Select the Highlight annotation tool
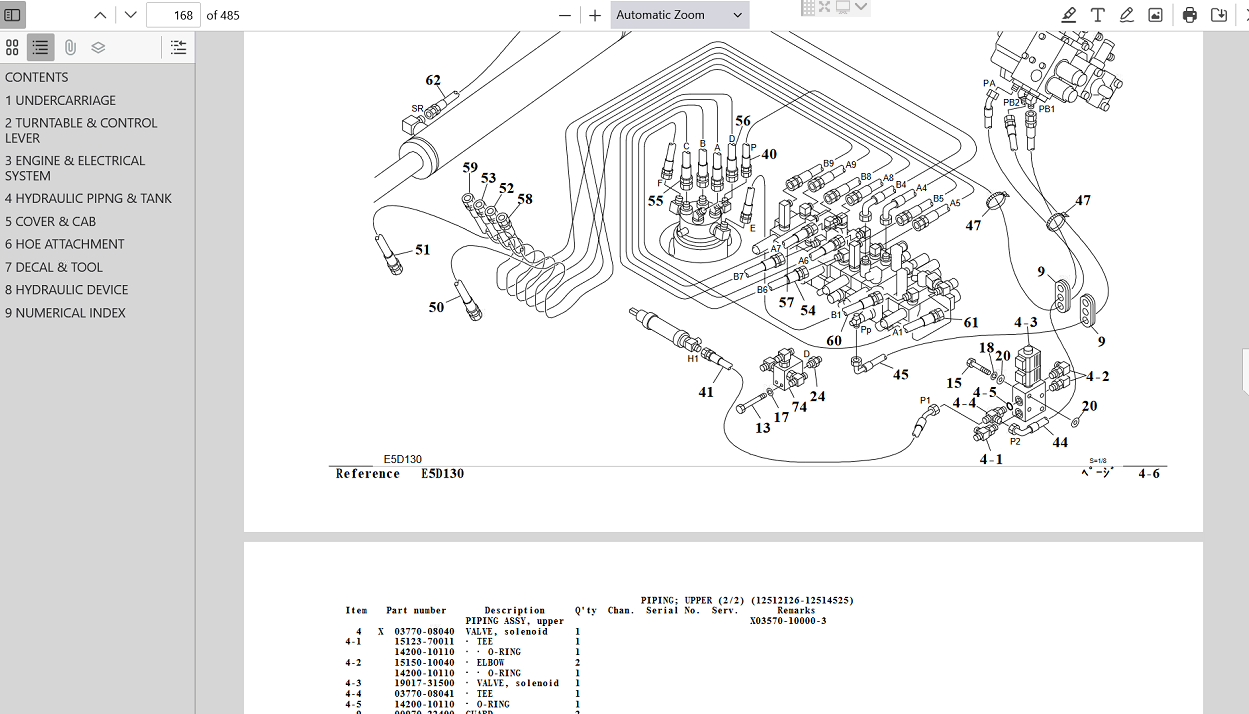The width and height of the screenshot is (1249, 714). click(x=1069, y=15)
